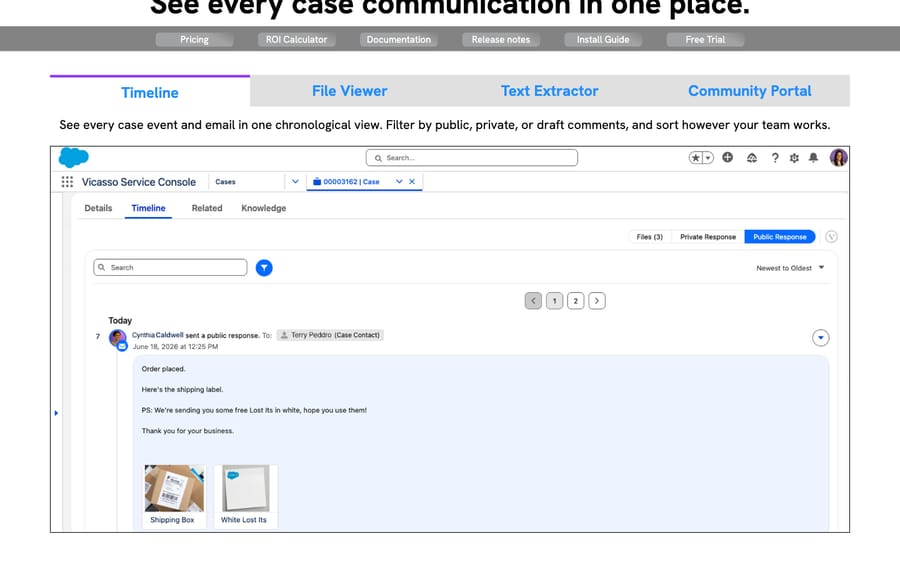
Task: Click Cynthia Caldwell's timeline avatar
Action: 118,338
